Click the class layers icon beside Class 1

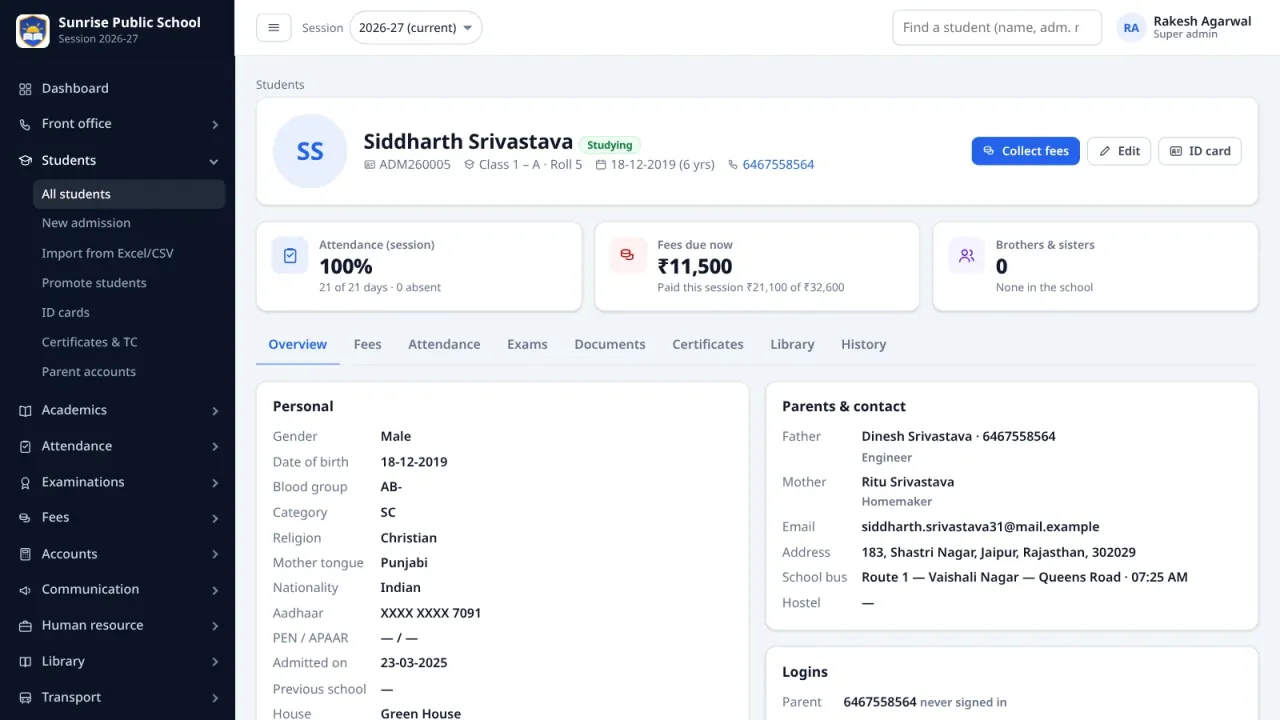coord(469,165)
